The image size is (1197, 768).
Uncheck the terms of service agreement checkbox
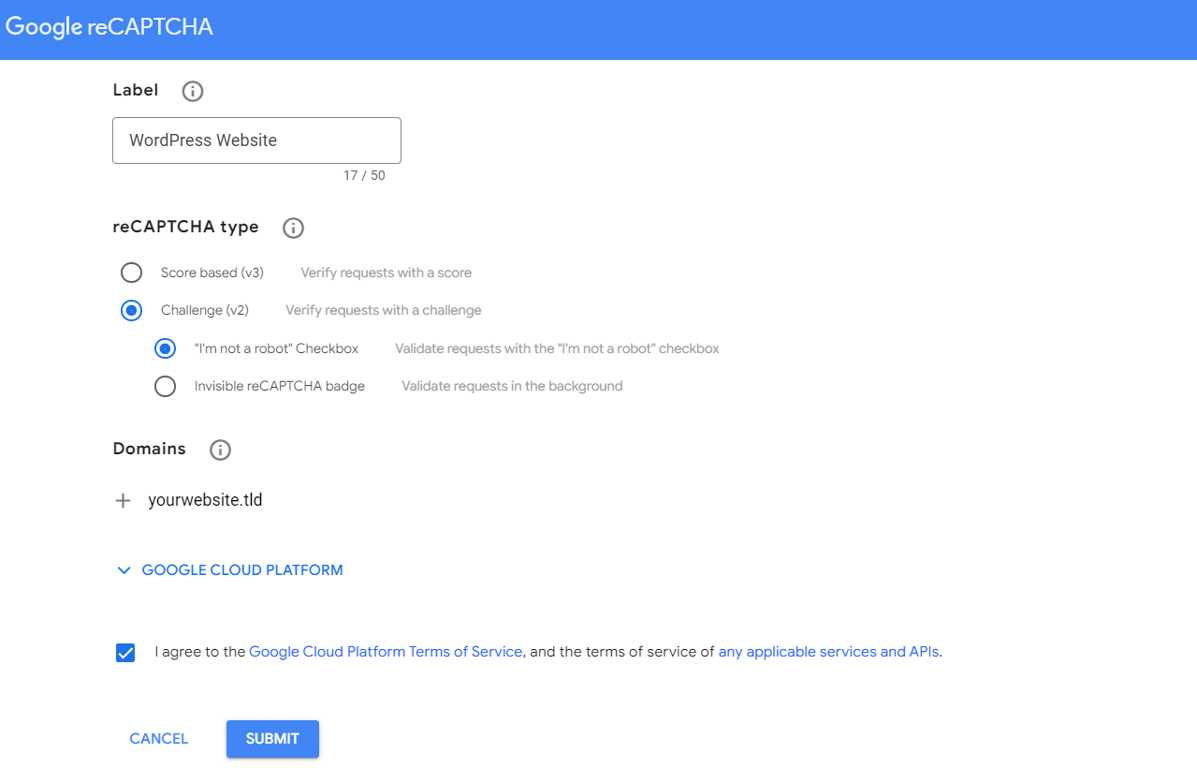pyautogui.click(x=125, y=651)
